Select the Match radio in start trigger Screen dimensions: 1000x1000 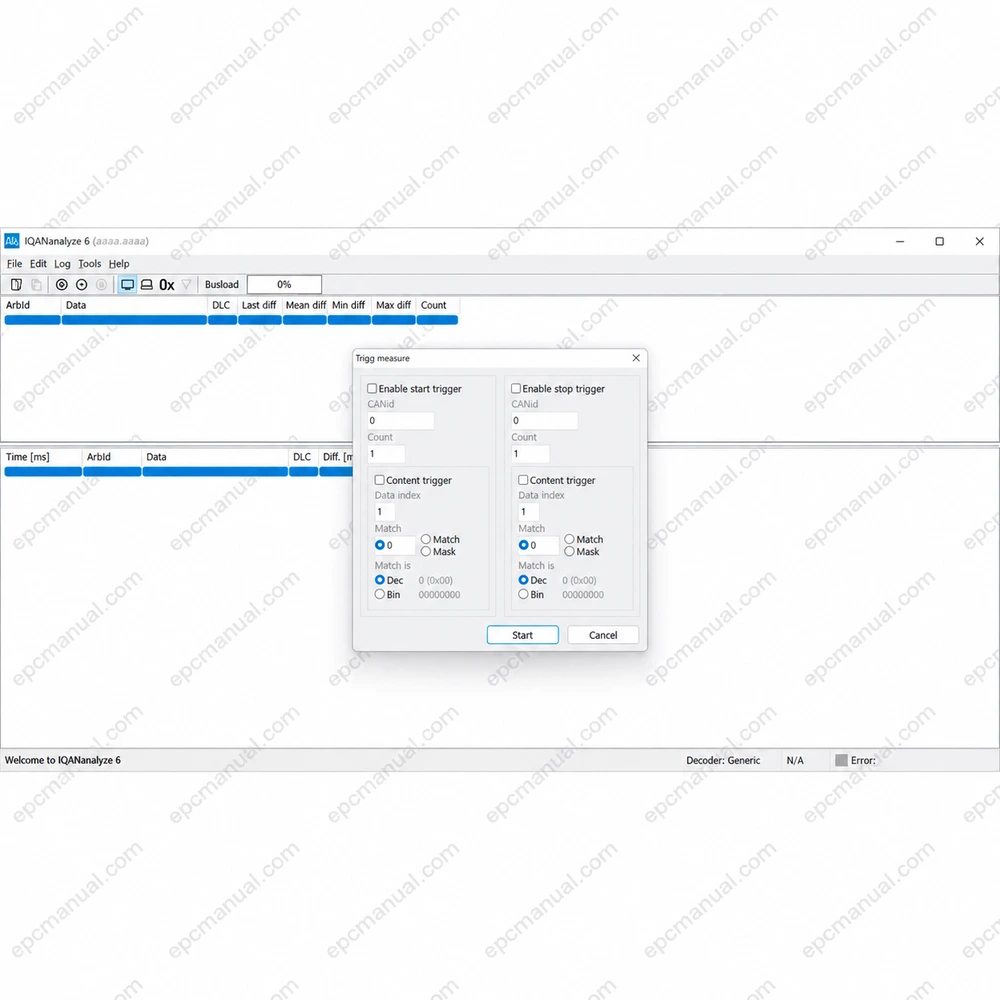(425, 540)
